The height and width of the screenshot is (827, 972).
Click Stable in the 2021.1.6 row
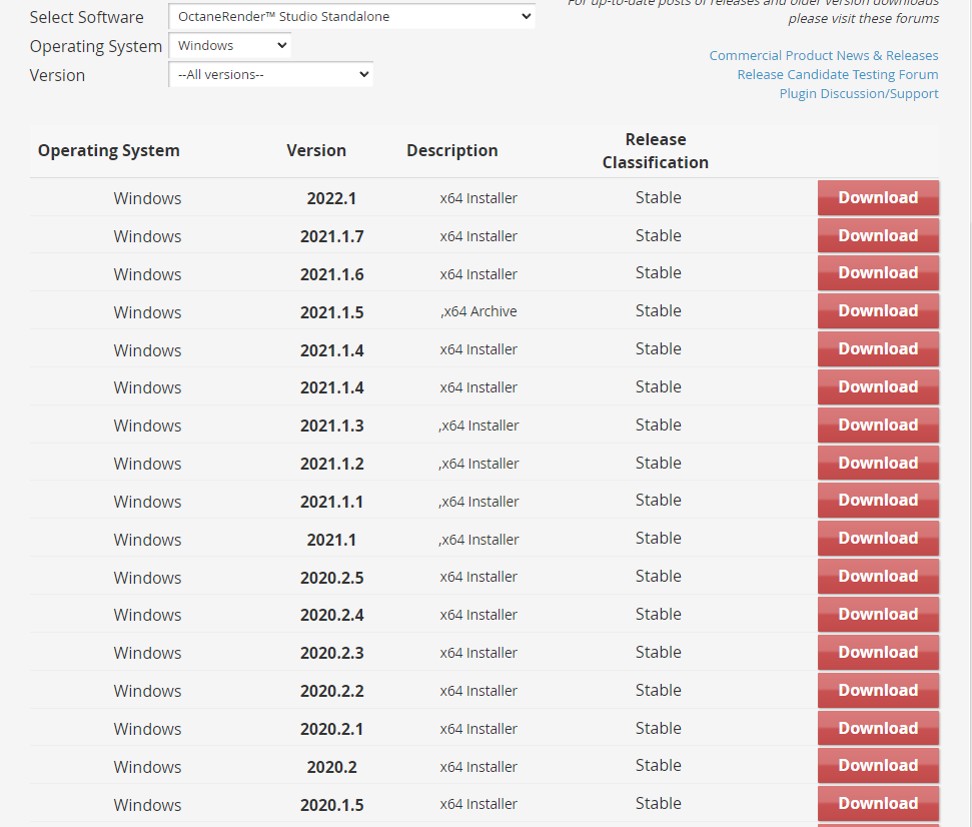pyautogui.click(x=658, y=273)
